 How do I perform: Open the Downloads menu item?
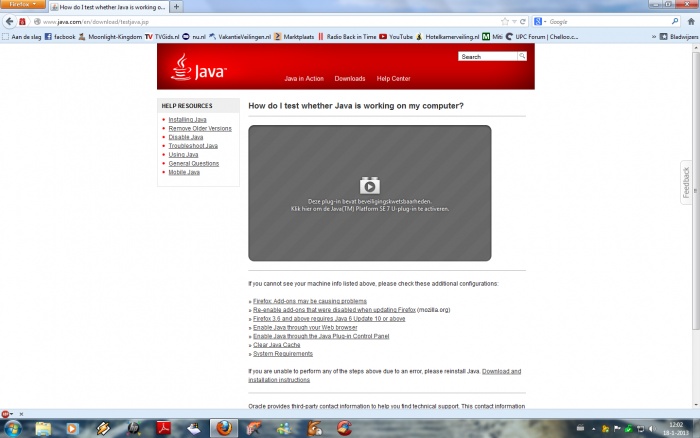point(350,79)
